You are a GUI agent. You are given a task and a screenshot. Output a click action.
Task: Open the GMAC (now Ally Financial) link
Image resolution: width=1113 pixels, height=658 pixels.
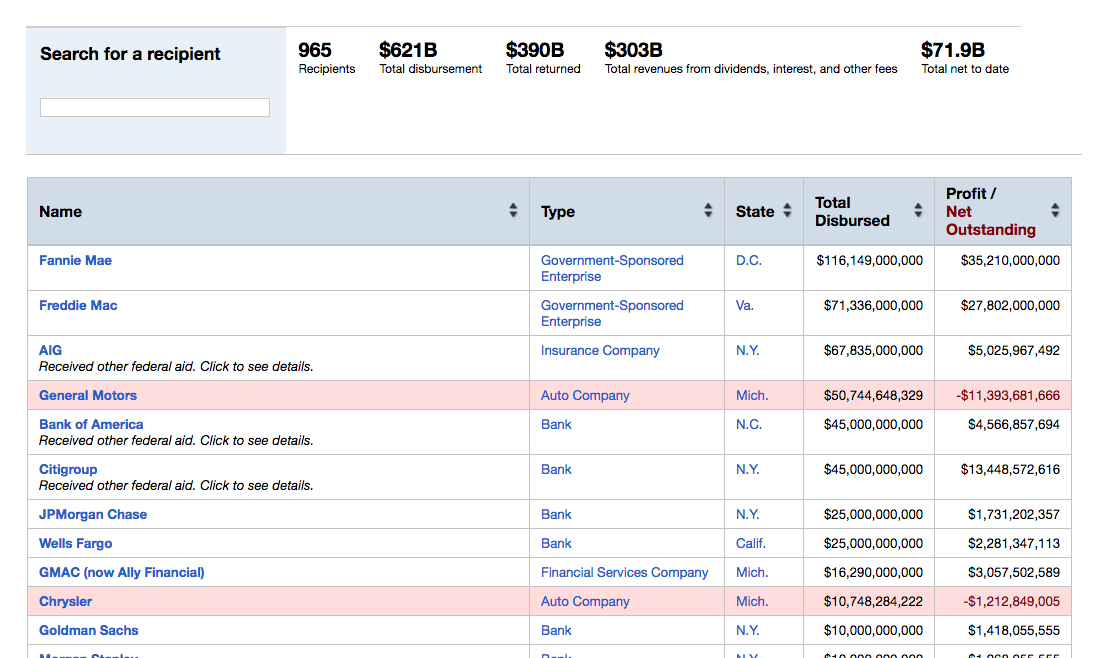(x=121, y=572)
